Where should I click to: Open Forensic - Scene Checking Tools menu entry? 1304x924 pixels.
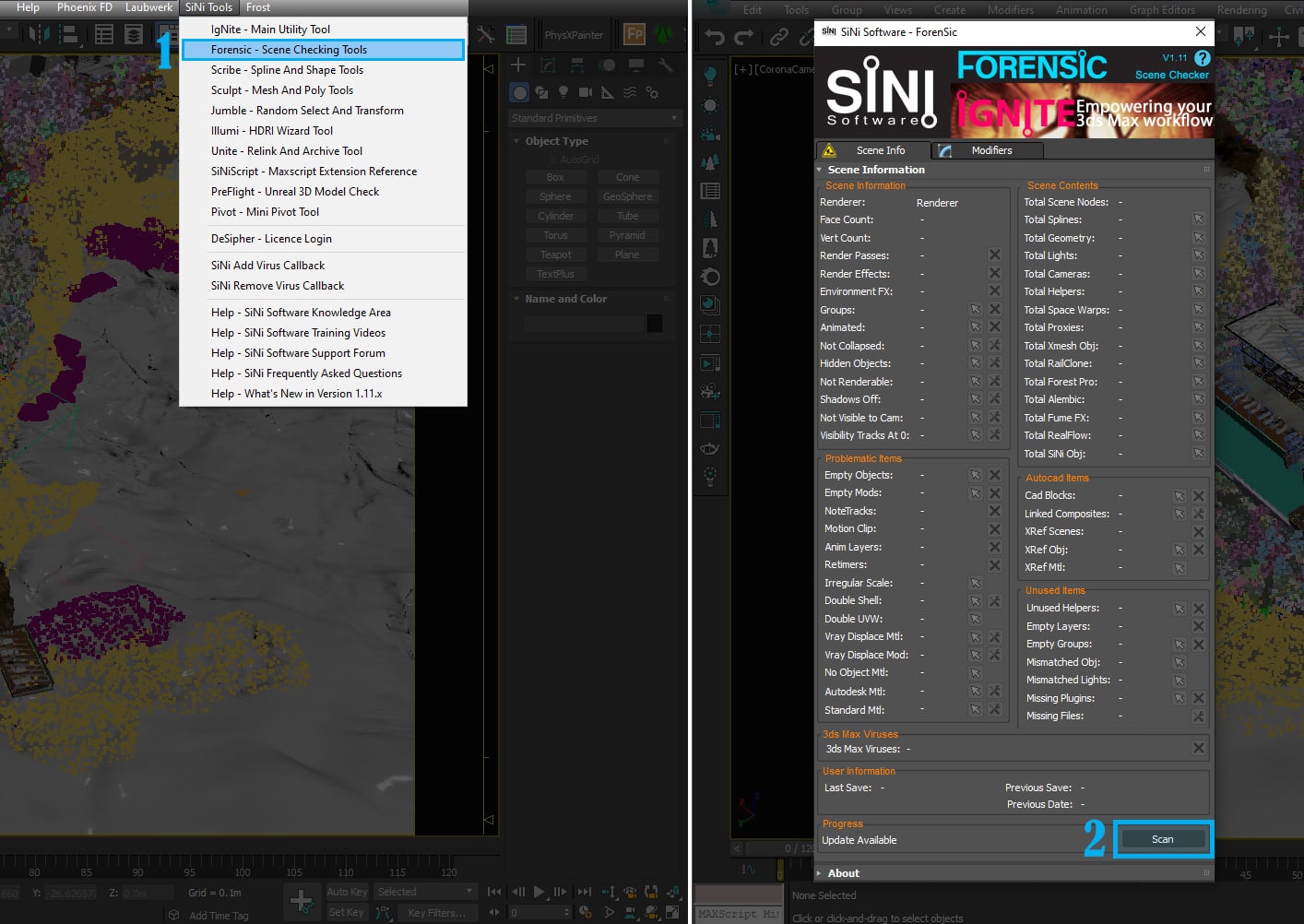click(323, 50)
